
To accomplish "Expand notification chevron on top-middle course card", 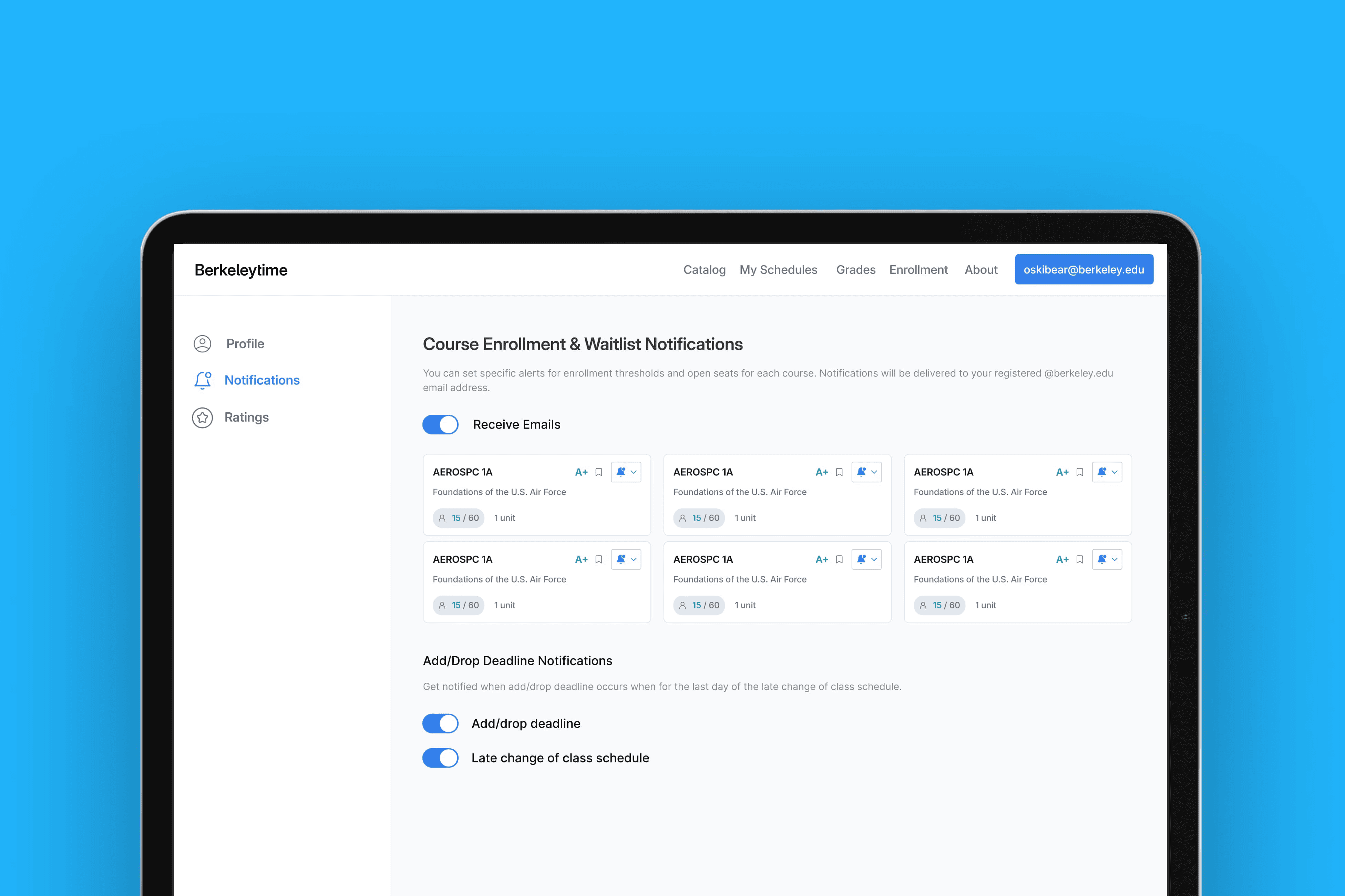I will click(x=874, y=472).
